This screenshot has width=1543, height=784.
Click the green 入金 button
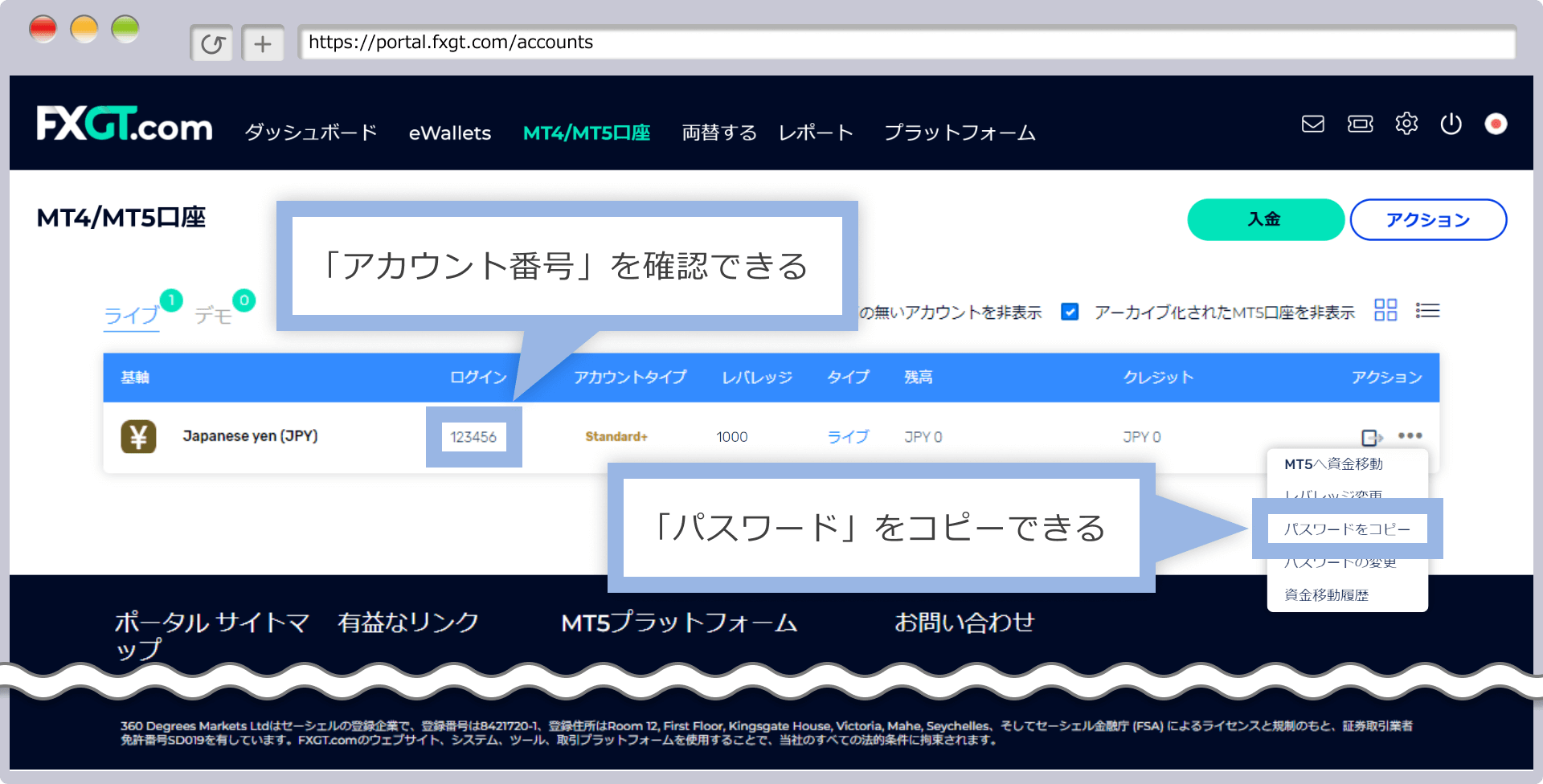pyautogui.click(x=1266, y=219)
